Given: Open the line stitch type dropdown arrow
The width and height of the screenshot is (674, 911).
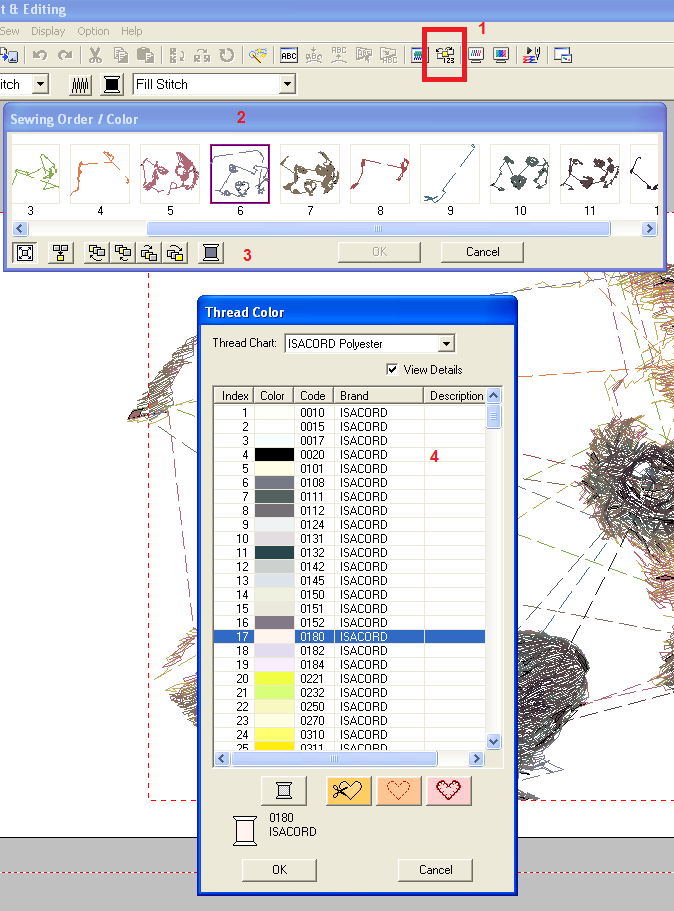Looking at the screenshot, I should (40, 85).
